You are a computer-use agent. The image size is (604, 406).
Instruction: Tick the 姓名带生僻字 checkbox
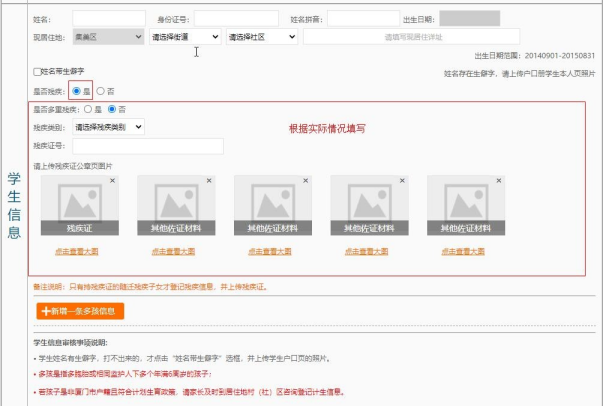38,73
